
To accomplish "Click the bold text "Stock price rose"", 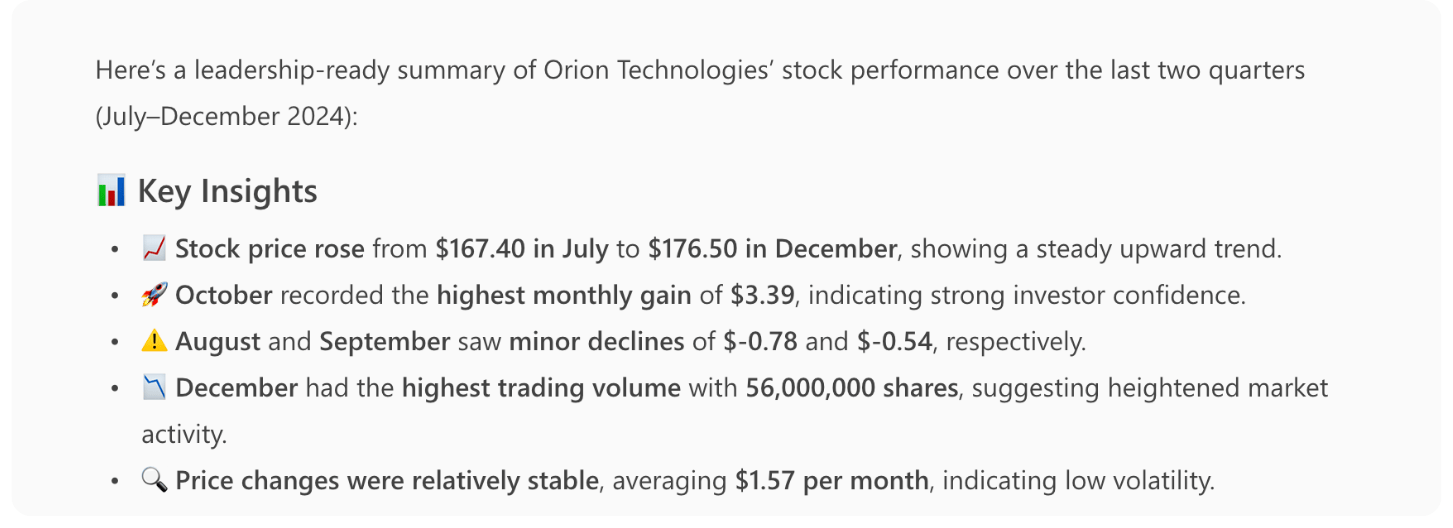I will [x=269, y=249].
